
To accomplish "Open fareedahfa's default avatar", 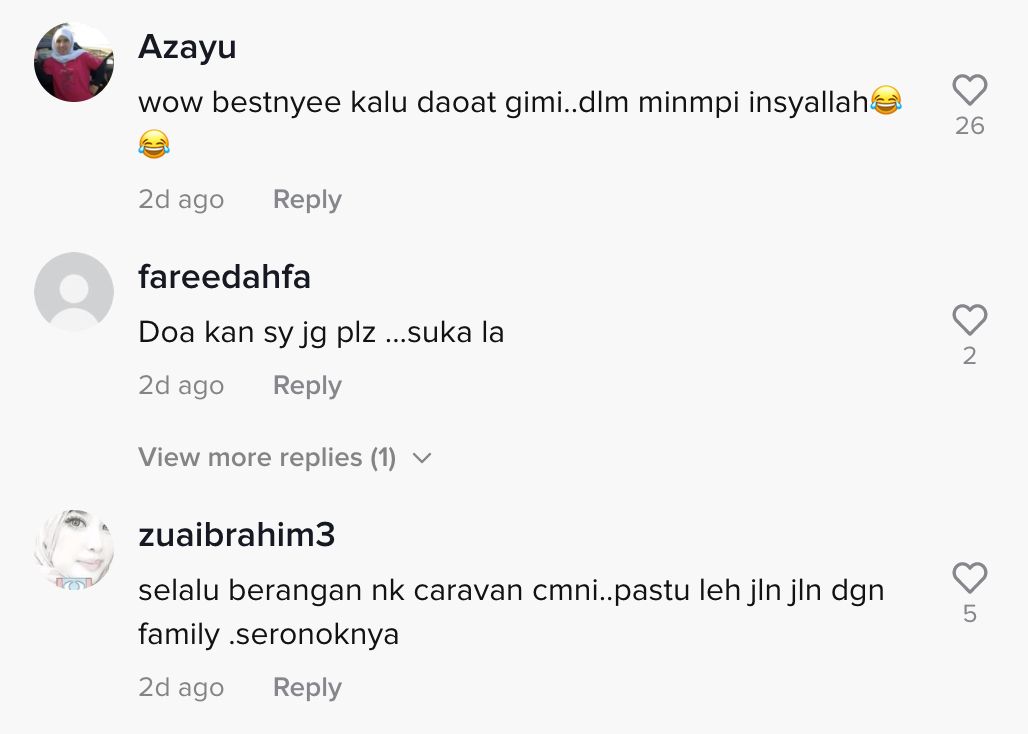I will (x=74, y=292).
